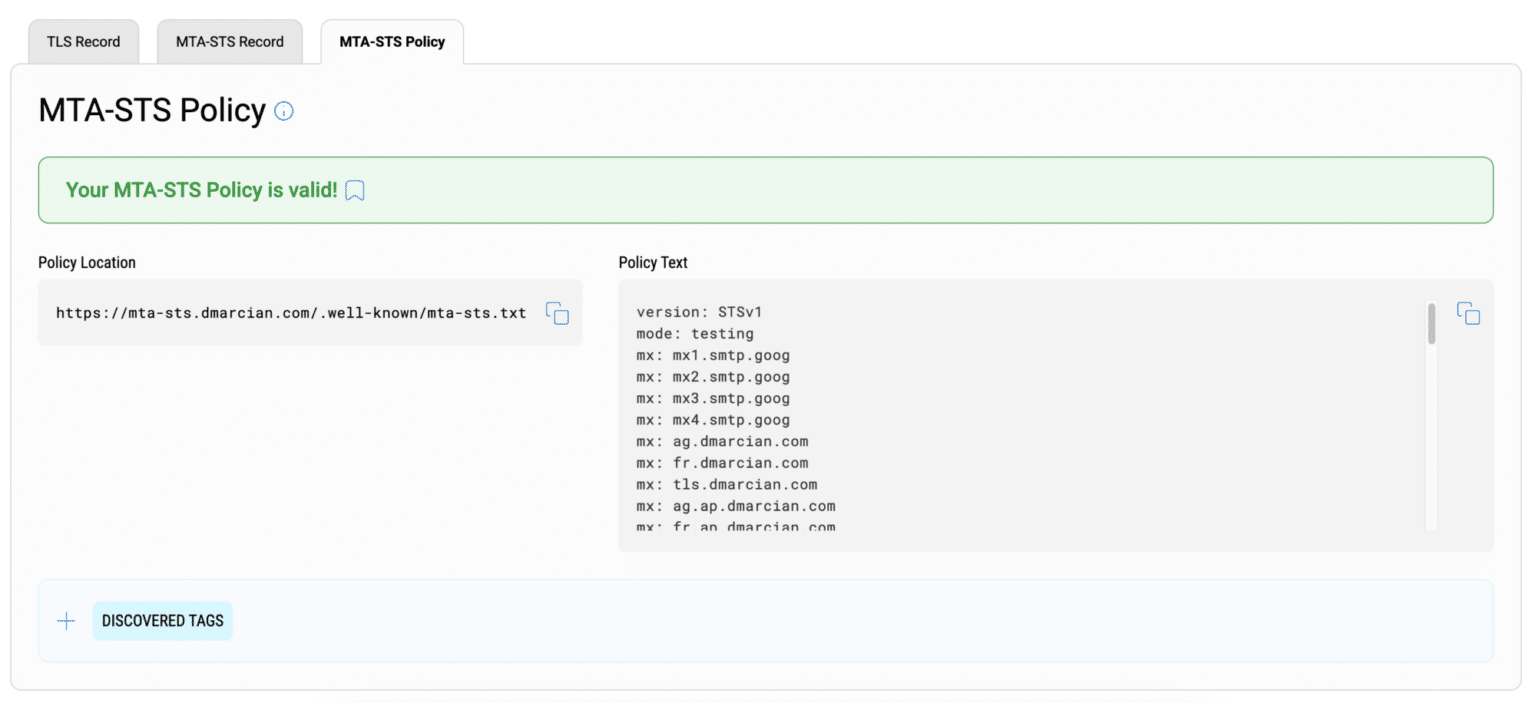Copy the Policy Location URL
This screenshot has width=1536, height=703.
tap(557, 313)
